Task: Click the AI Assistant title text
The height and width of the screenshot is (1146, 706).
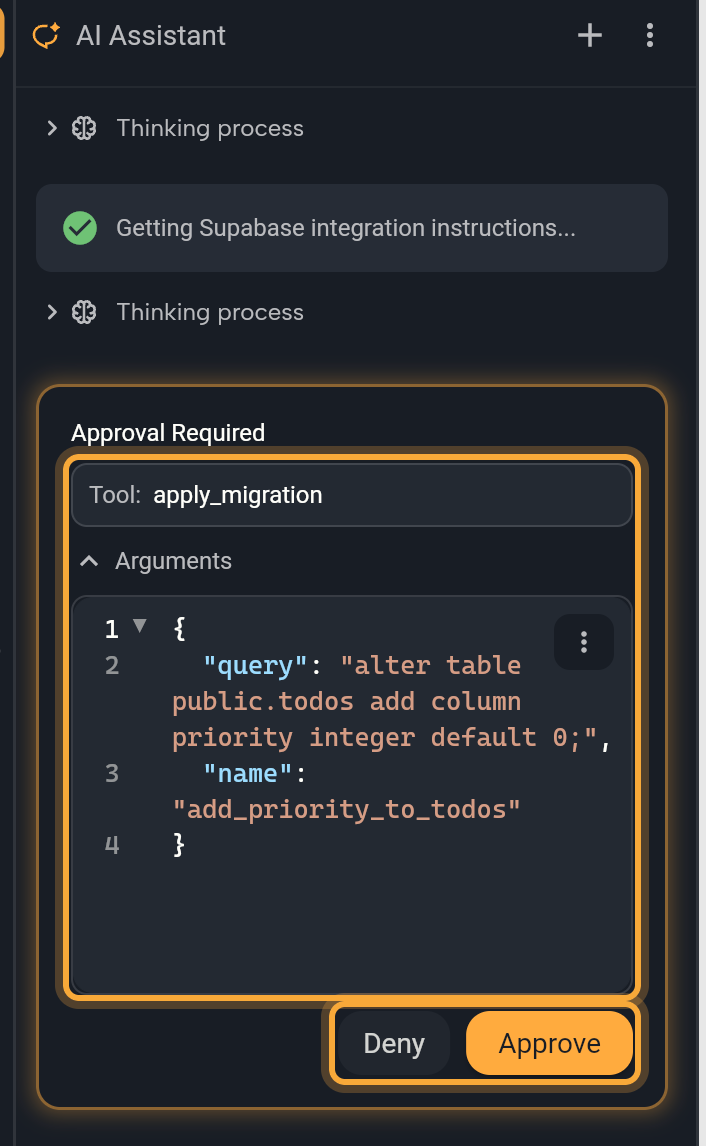Action: (151, 35)
